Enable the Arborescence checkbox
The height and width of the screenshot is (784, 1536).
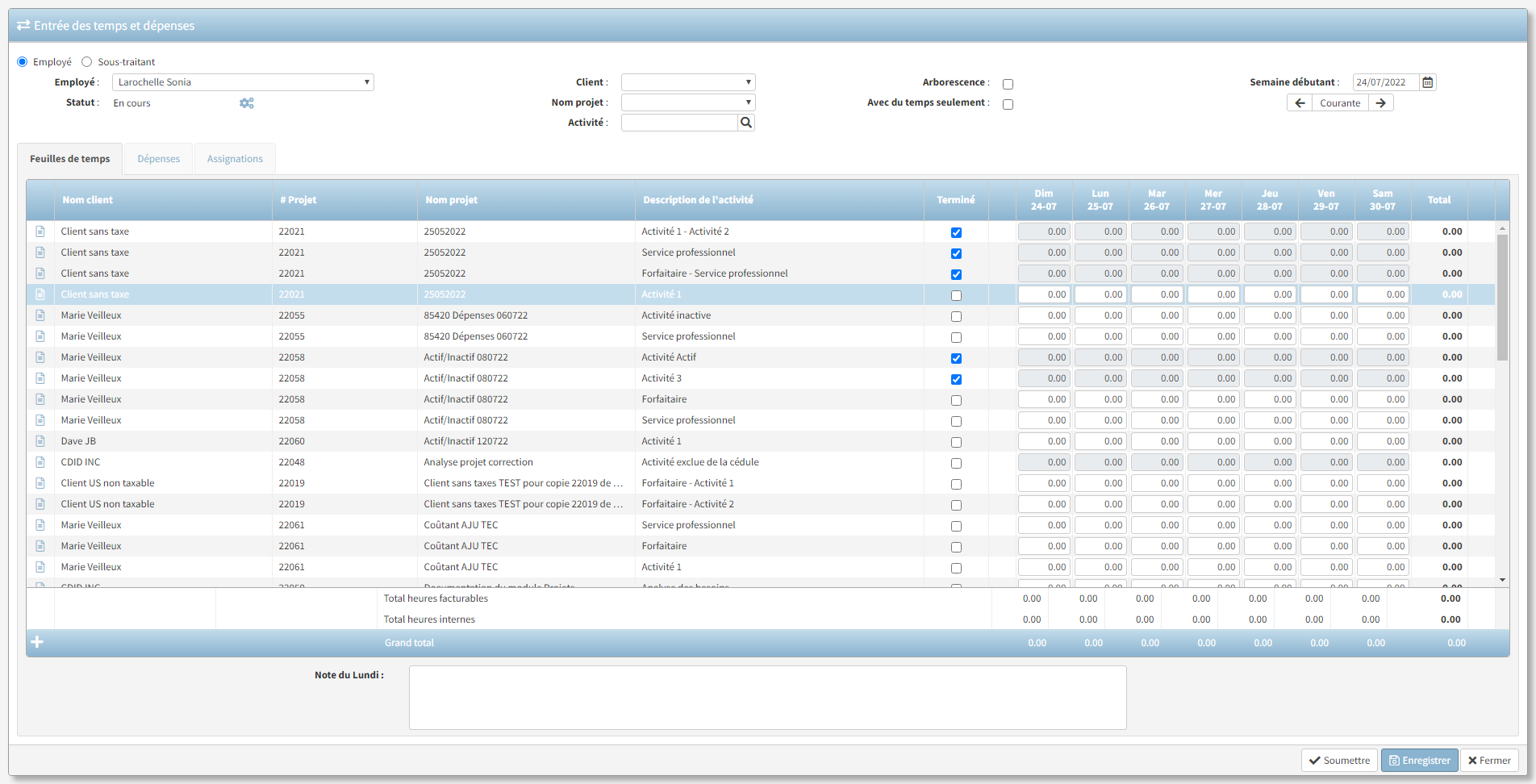(x=1008, y=84)
